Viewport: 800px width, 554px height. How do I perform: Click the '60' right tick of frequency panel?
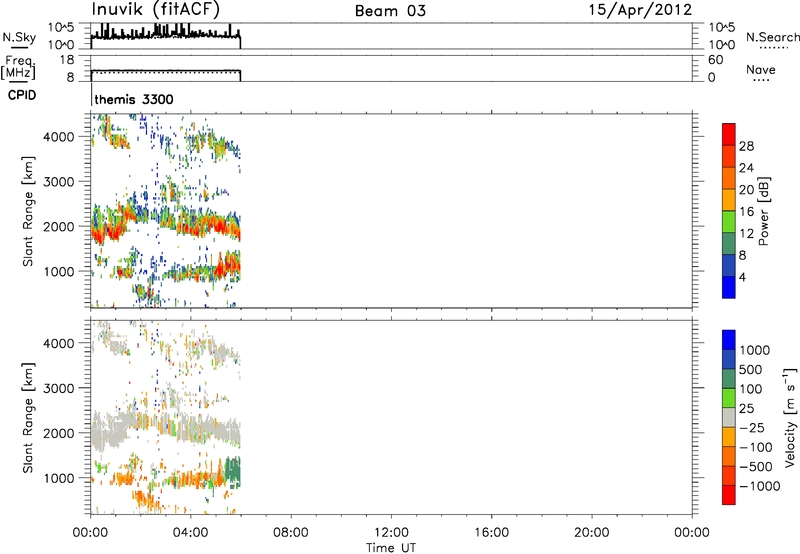716,60
